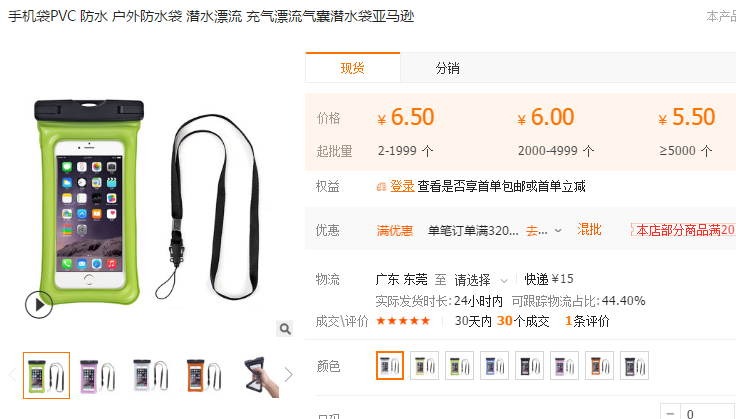
Task: Go to next thumbnails with the right arrow
Action: (289, 374)
